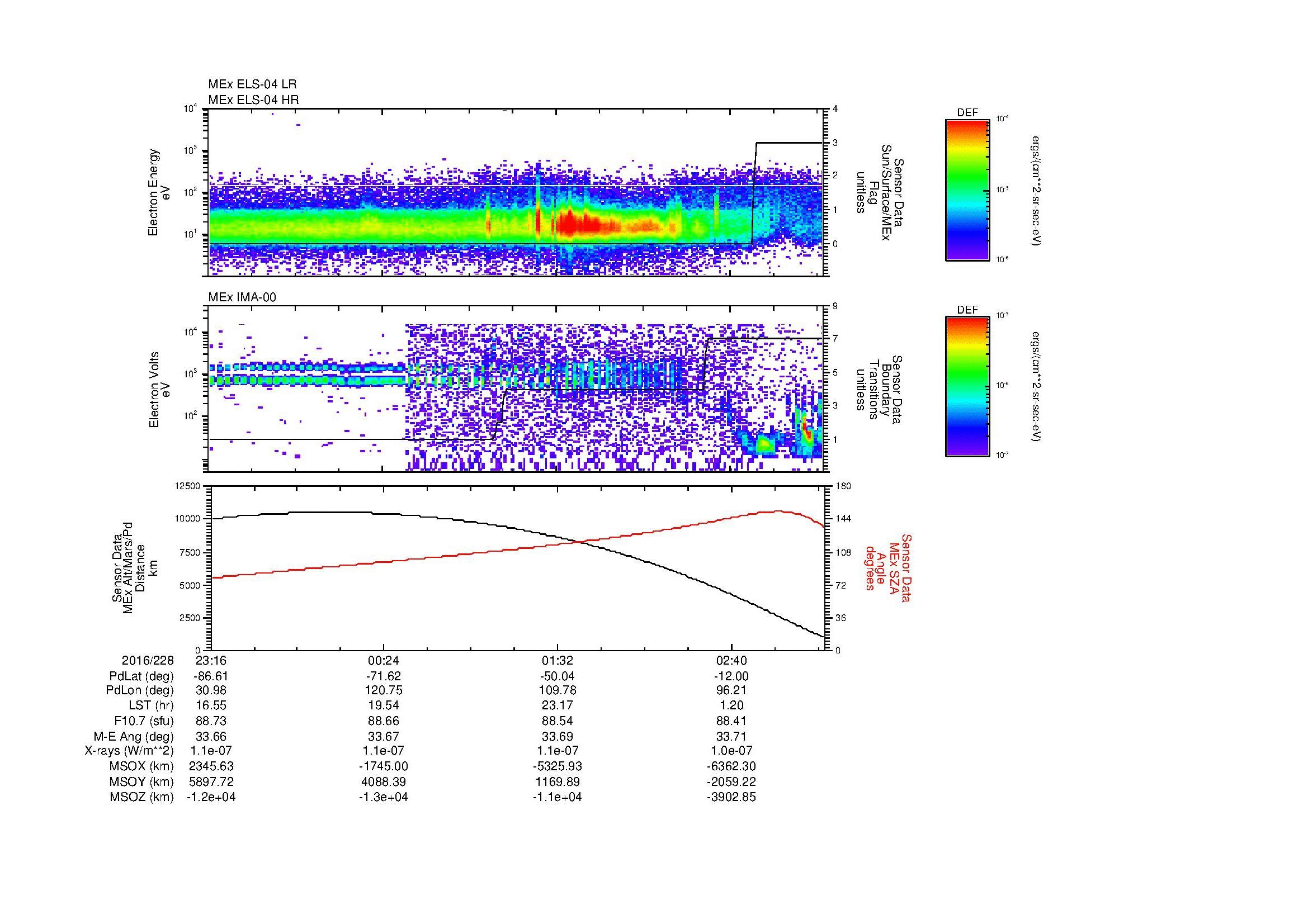Click the 'Electron Energy eV' axis label
Image resolution: width=1308 pixels, height=924 pixels.
[x=159, y=192]
